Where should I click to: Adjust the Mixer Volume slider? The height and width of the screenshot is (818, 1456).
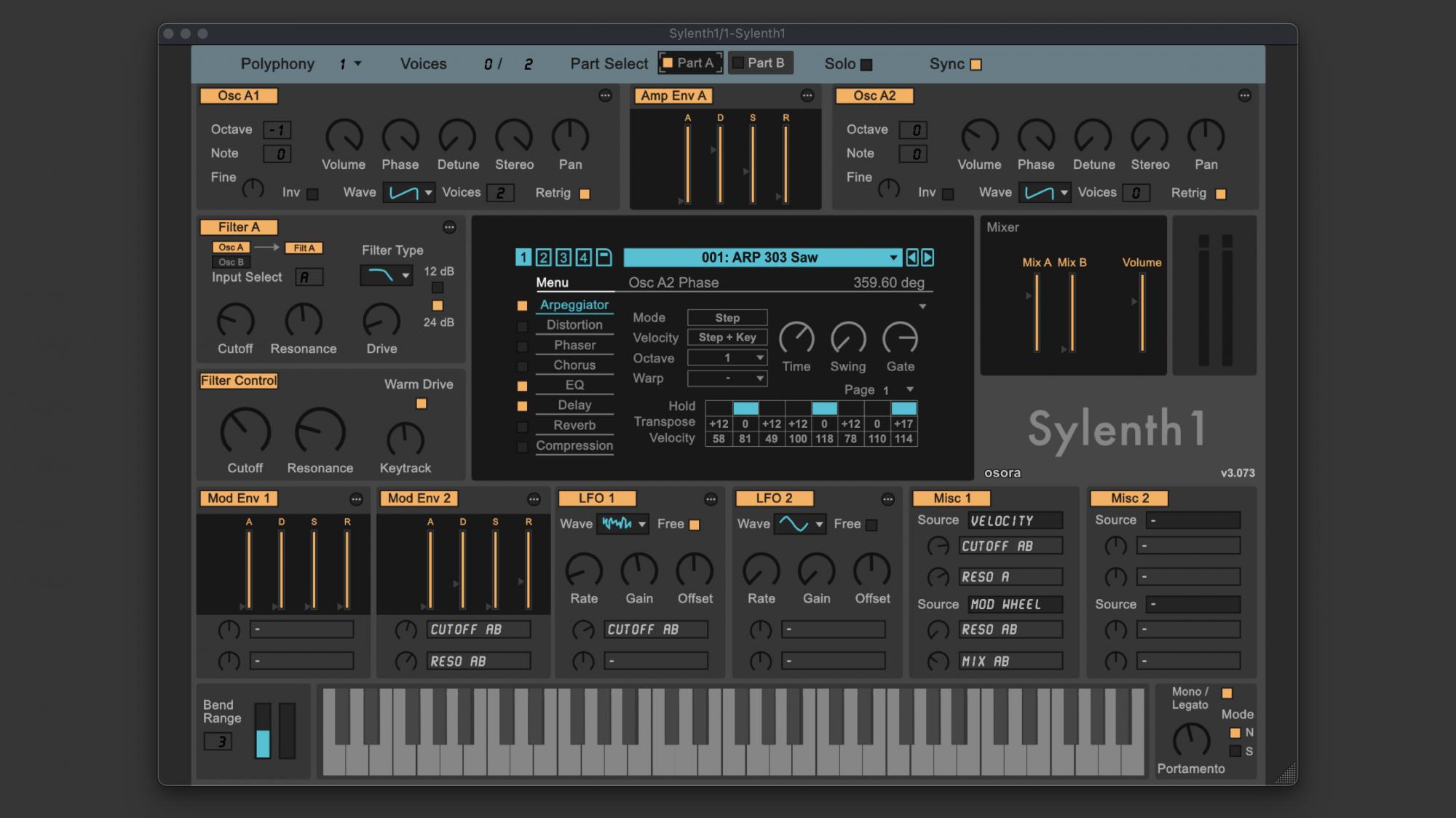[x=1142, y=313]
